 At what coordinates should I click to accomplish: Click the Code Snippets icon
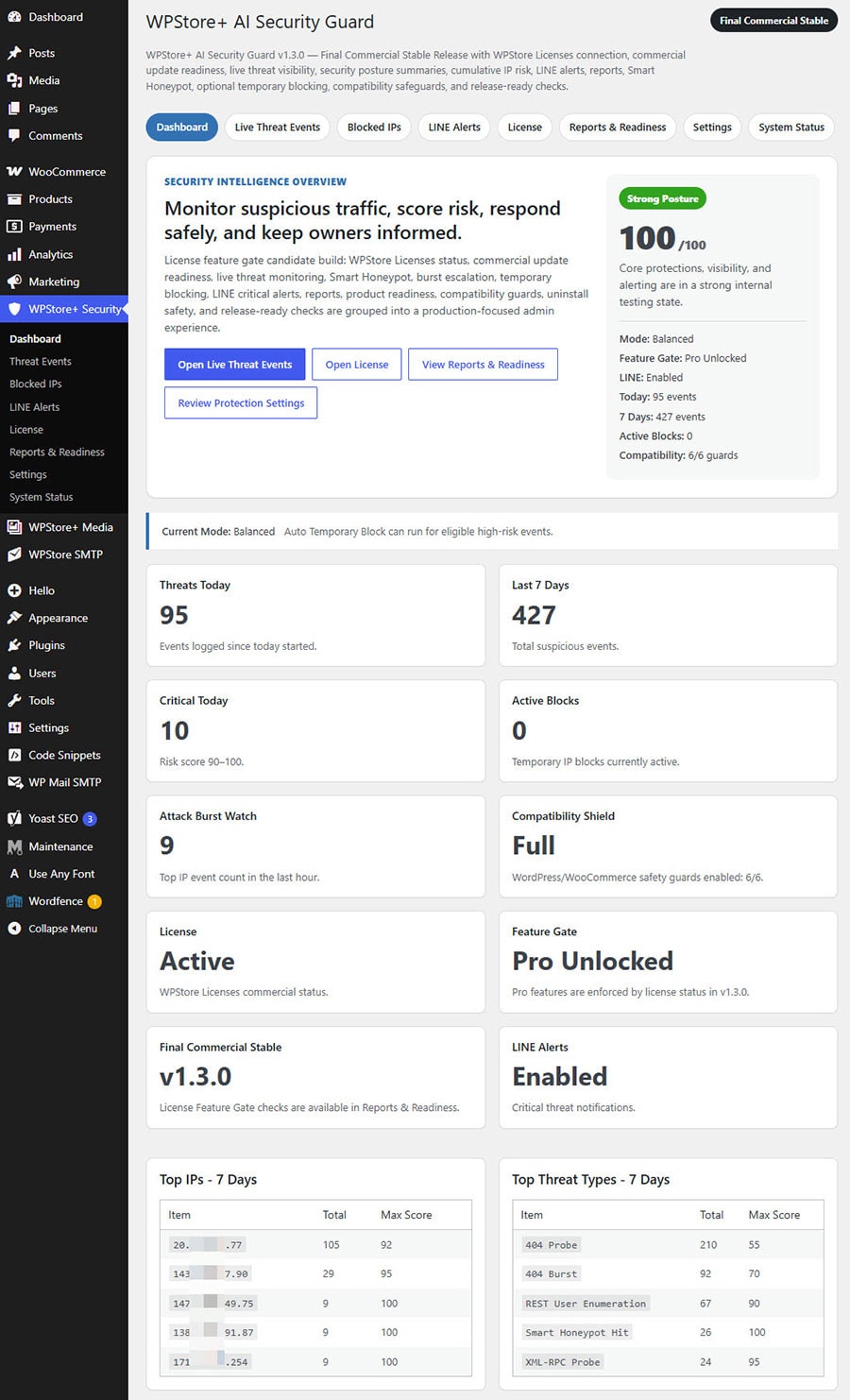tap(14, 756)
